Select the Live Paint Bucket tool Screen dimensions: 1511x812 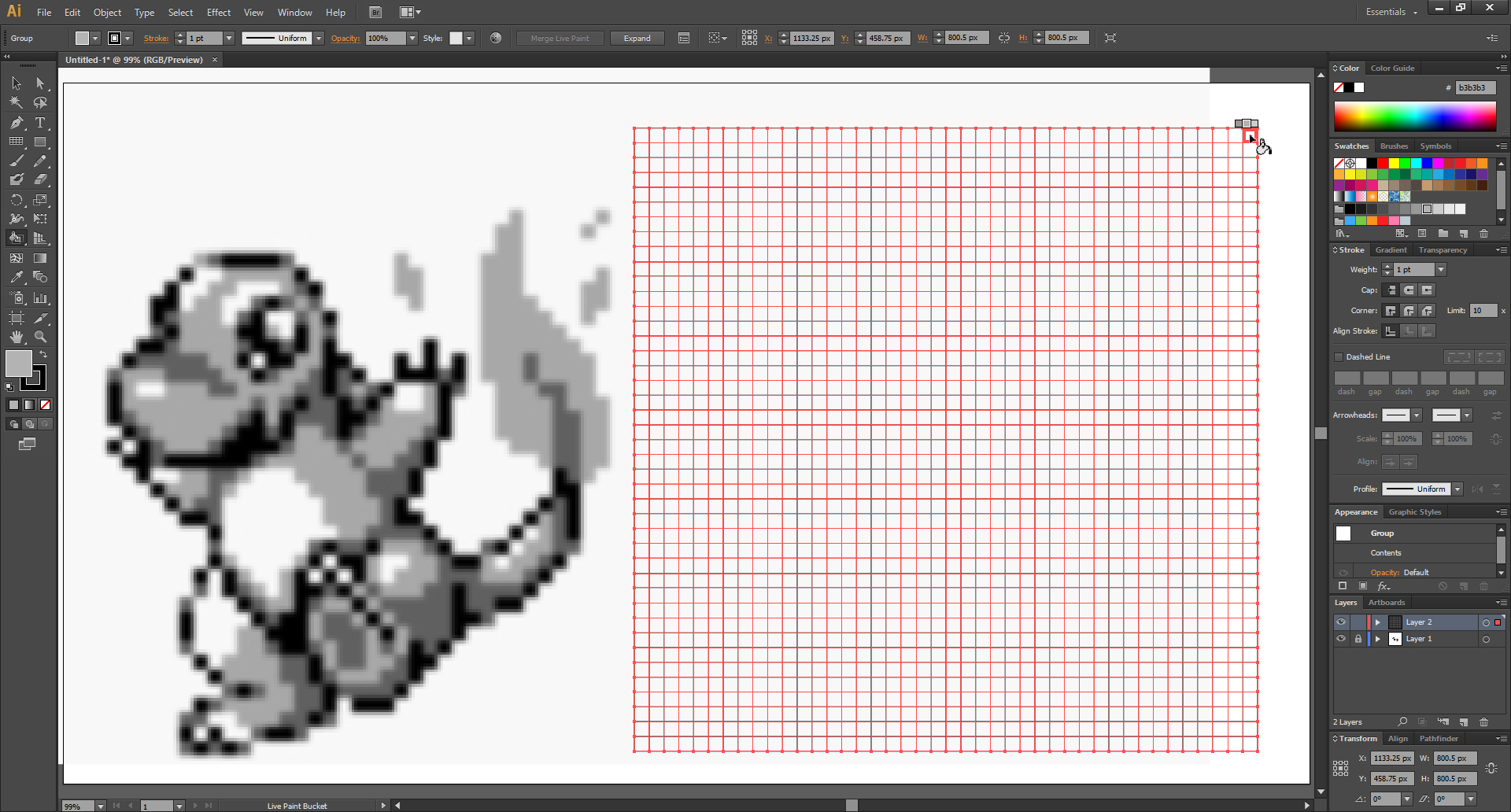17,238
